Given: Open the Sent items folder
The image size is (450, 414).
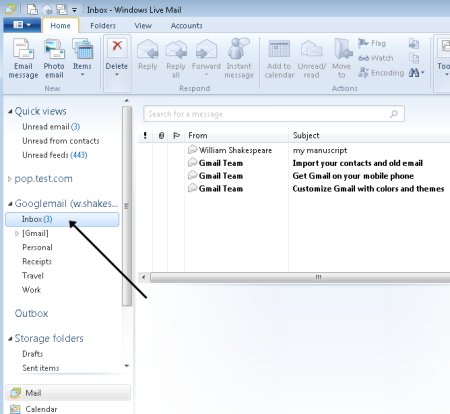Looking at the screenshot, I should [41, 368].
